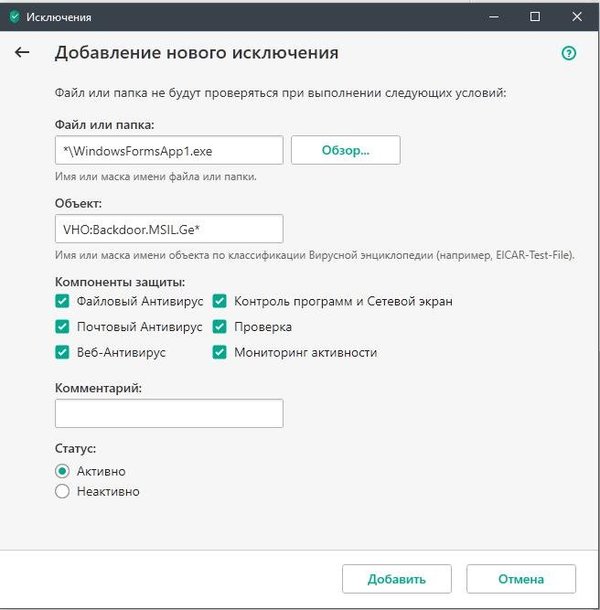Click the Комментарий text field

coord(169,413)
